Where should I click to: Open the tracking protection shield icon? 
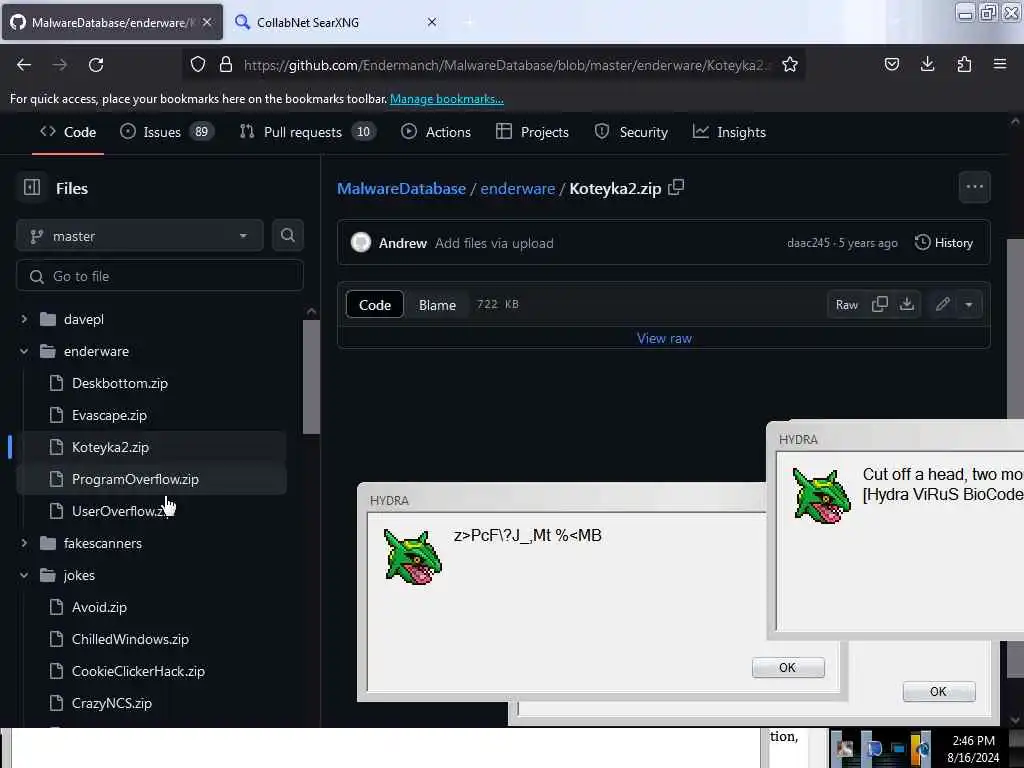click(x=198, y=64)
